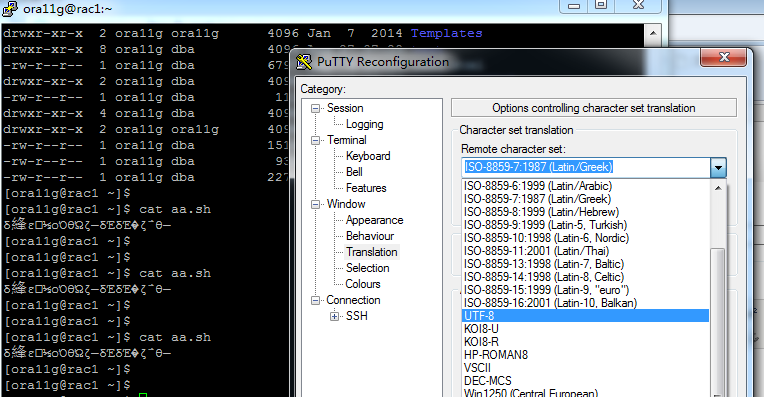Collapse the Window tree node
This screenshot has height=397, width=764.
coord(315,204)
